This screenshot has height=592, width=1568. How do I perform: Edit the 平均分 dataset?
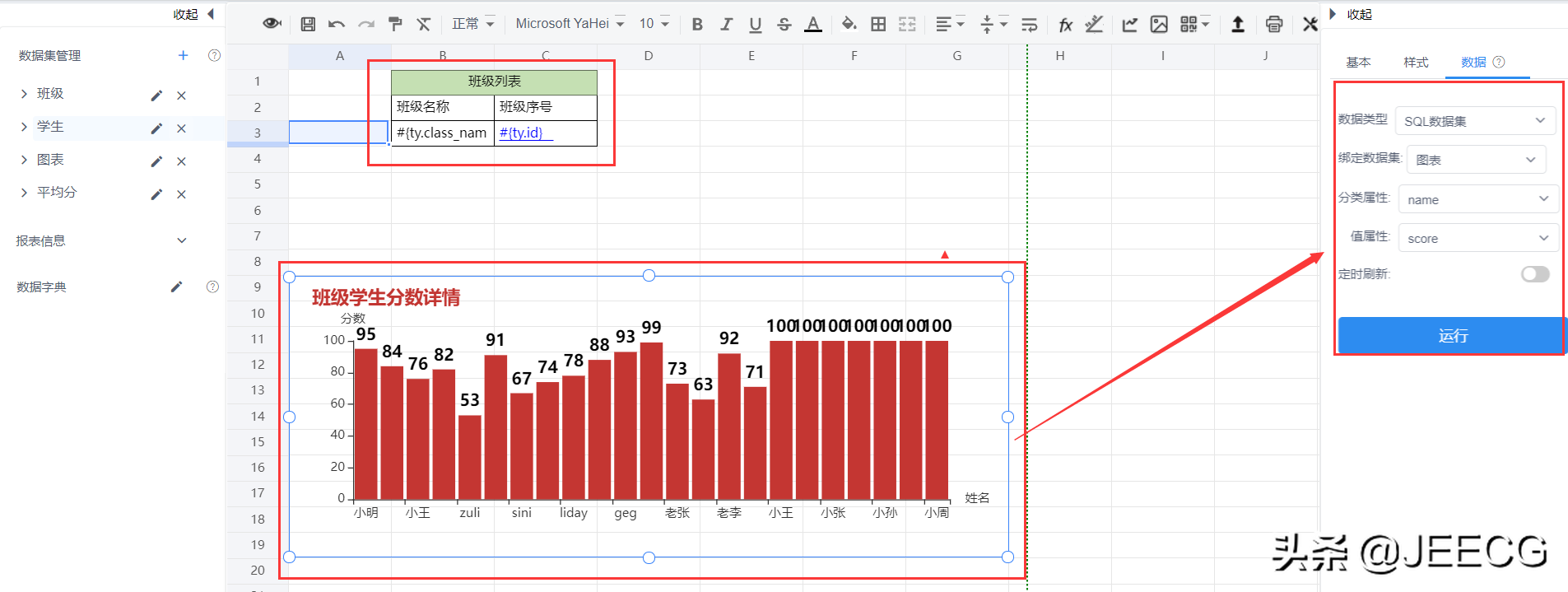click(x=156, y=194)
